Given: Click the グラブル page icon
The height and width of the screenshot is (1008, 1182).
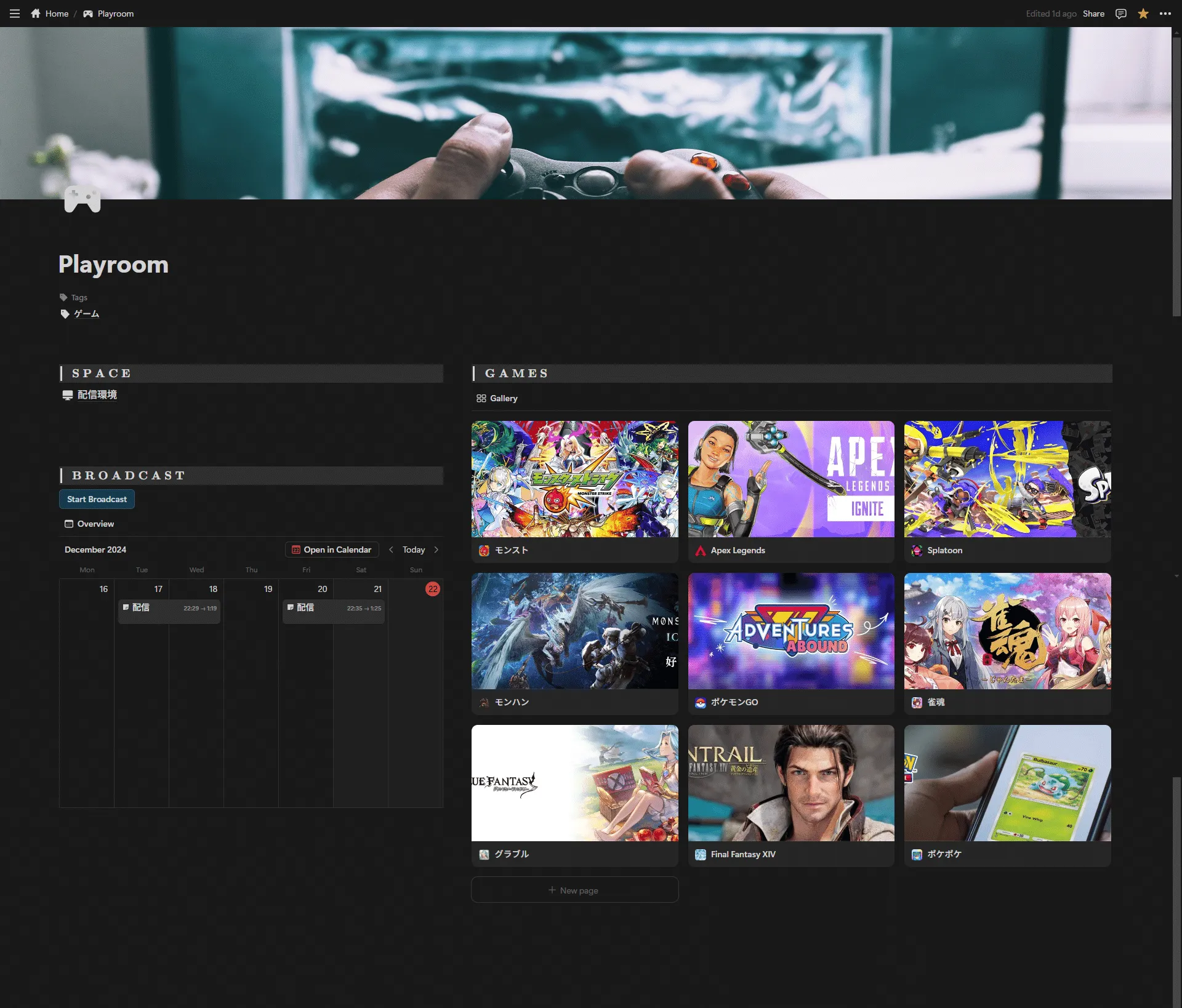Looking at the screenshot, I should coord(484,854).
